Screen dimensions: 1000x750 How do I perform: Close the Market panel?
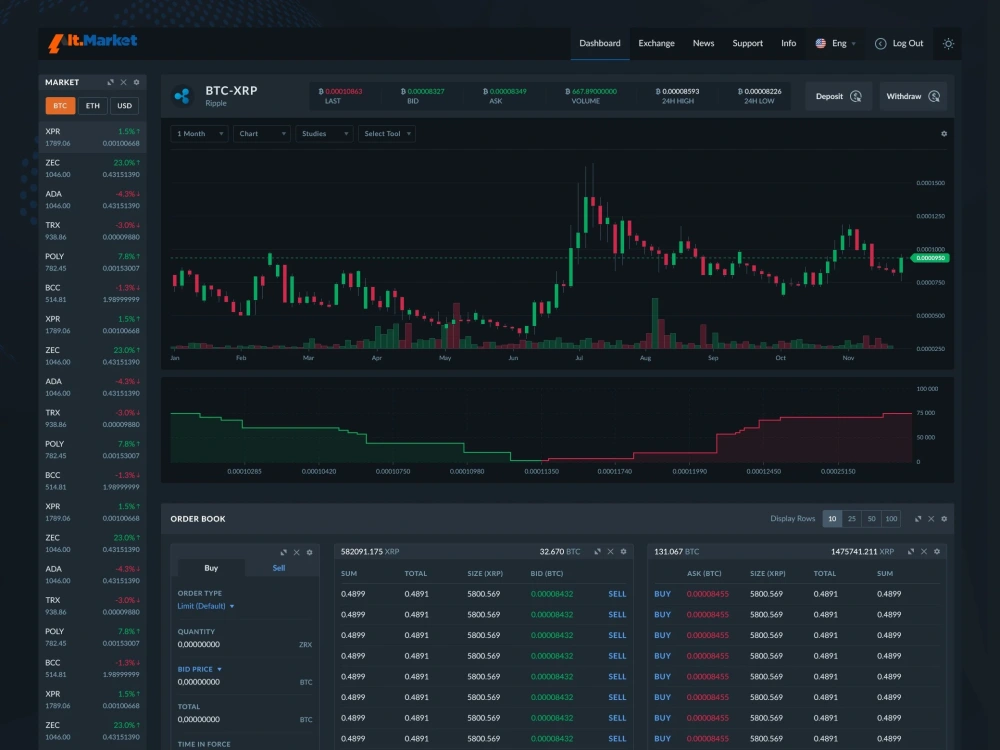pos(124,82)
